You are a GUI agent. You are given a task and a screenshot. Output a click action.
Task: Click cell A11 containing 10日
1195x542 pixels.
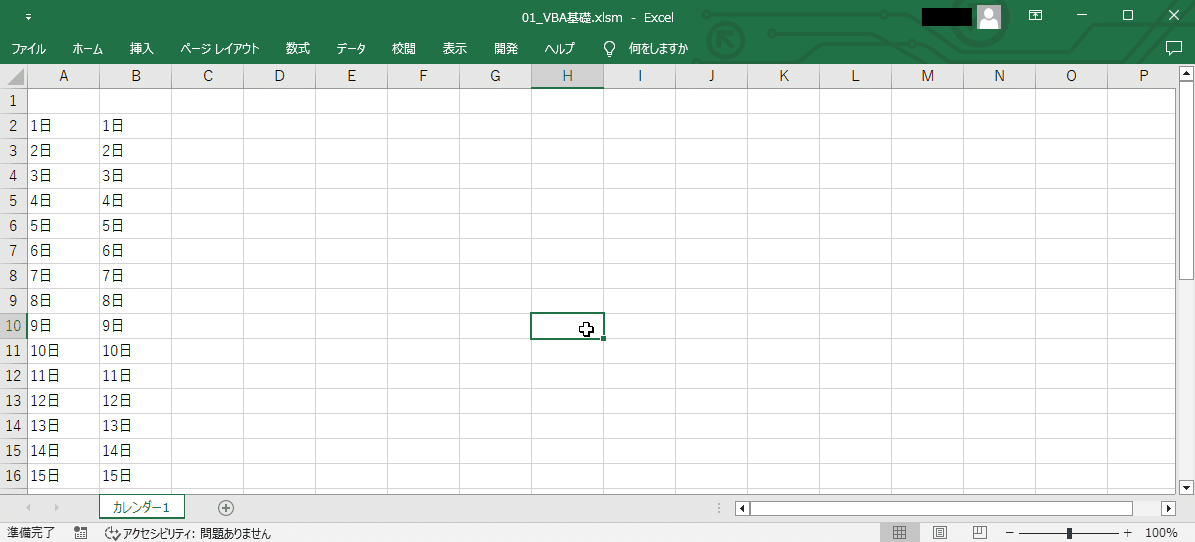[x=64, y=351]
